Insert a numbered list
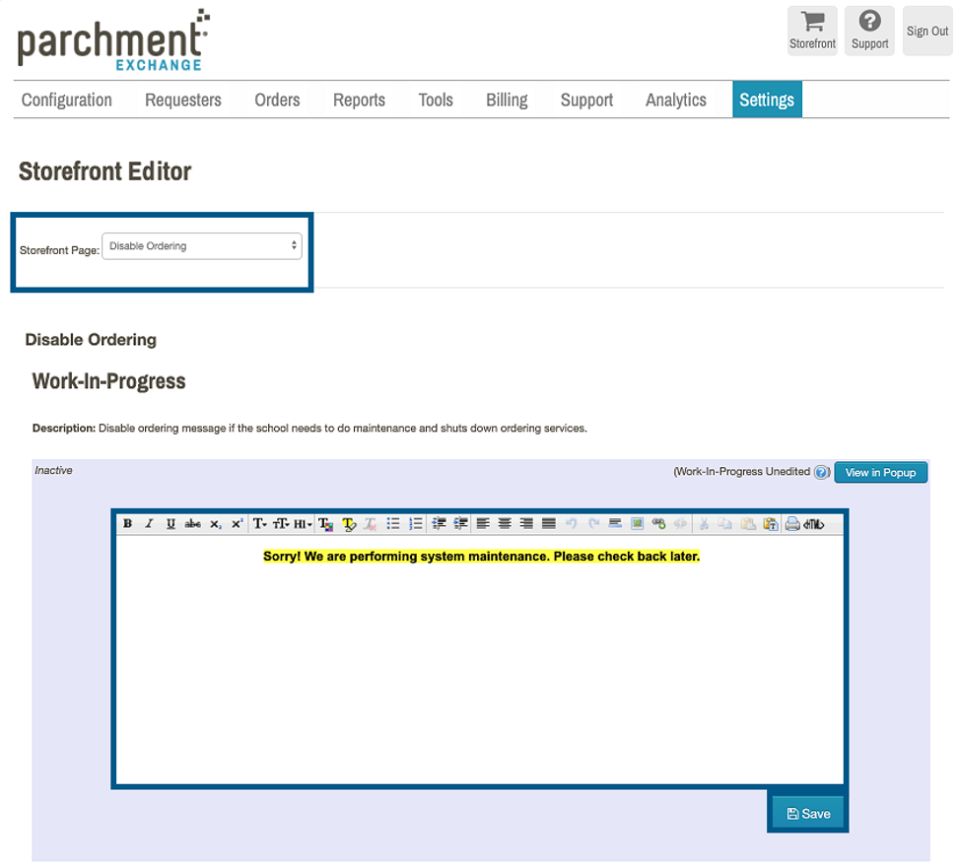The height and width of the screenshot is (866, 960). pyautogui.click(x=416, y=524)
